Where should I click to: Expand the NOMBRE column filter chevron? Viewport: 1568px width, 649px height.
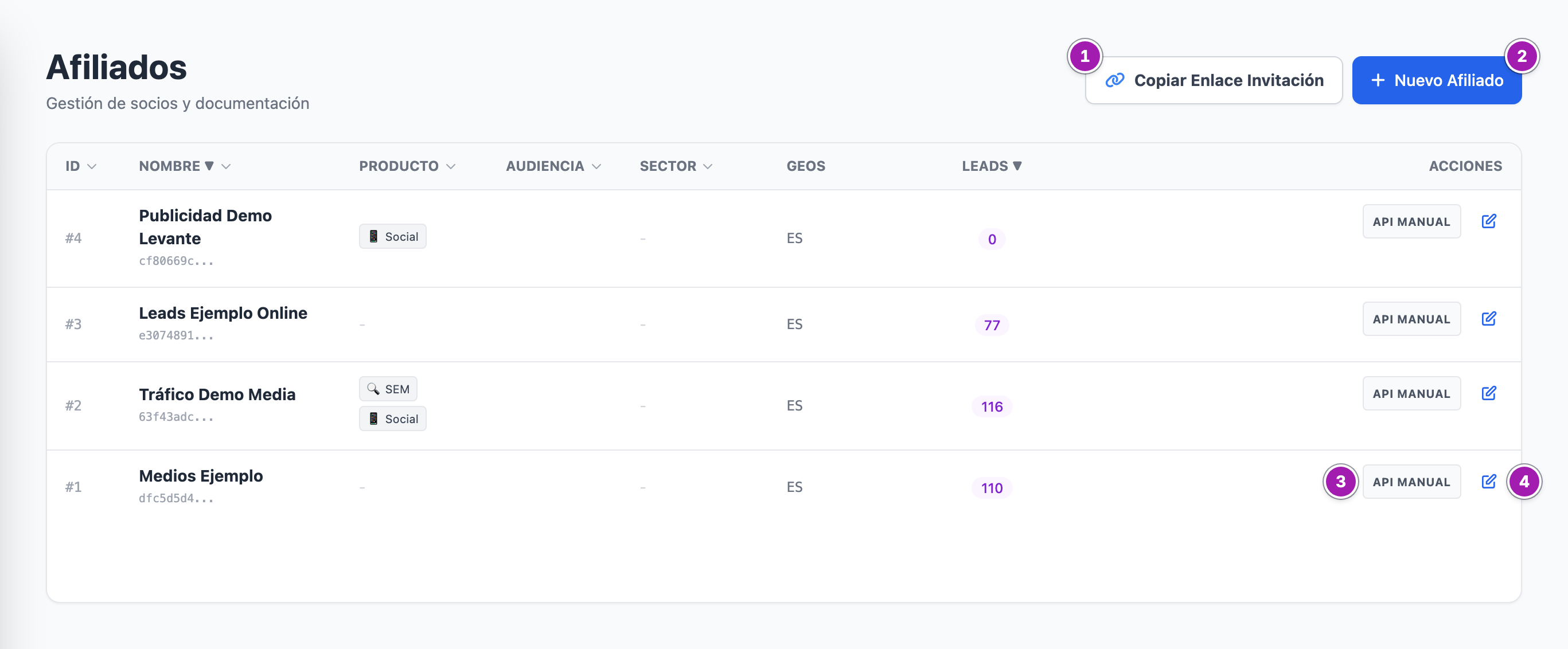click(226, 167)
